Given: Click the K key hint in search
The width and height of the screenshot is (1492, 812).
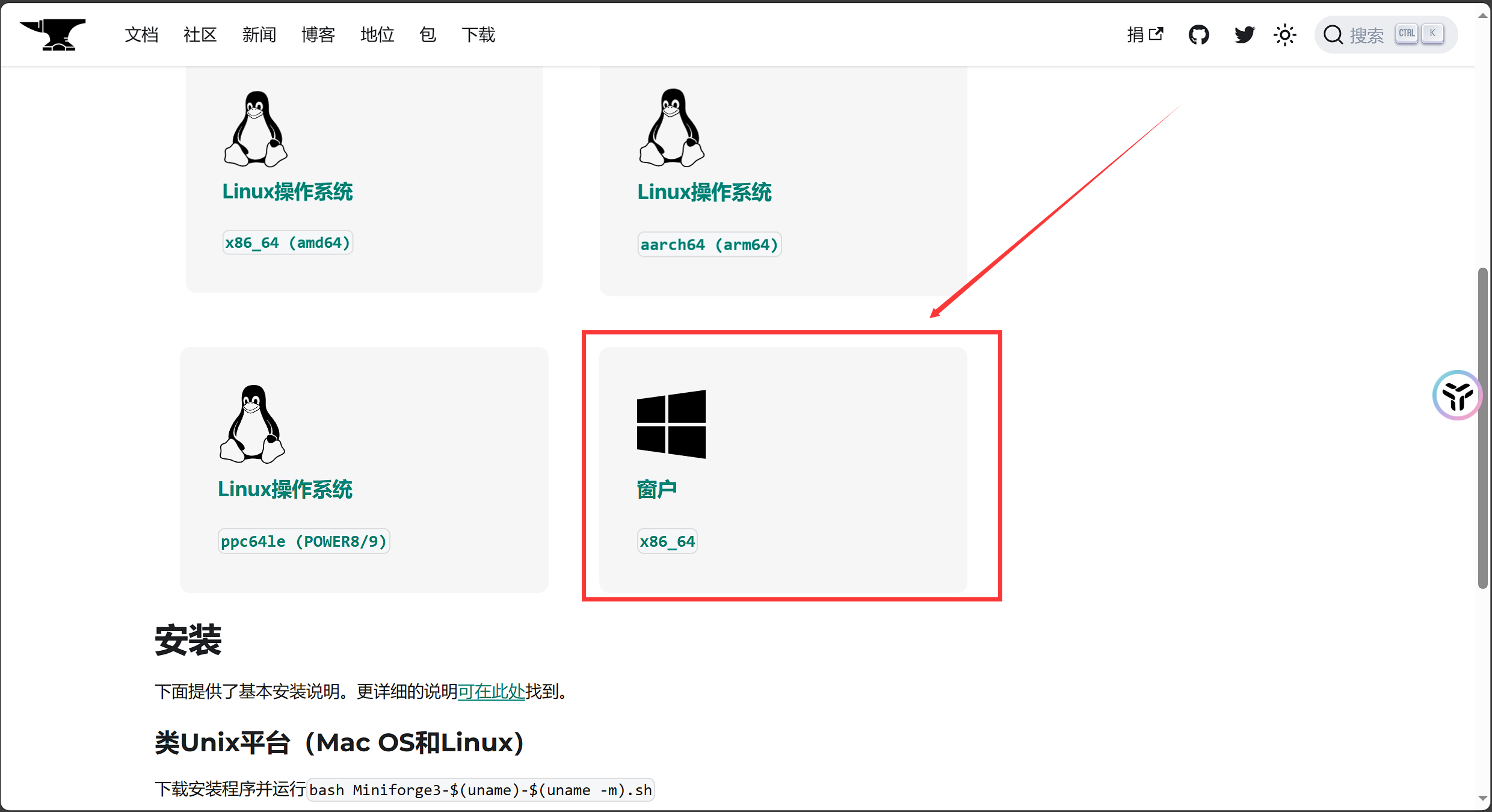Looking at the screenshot, I should 1432,34.
